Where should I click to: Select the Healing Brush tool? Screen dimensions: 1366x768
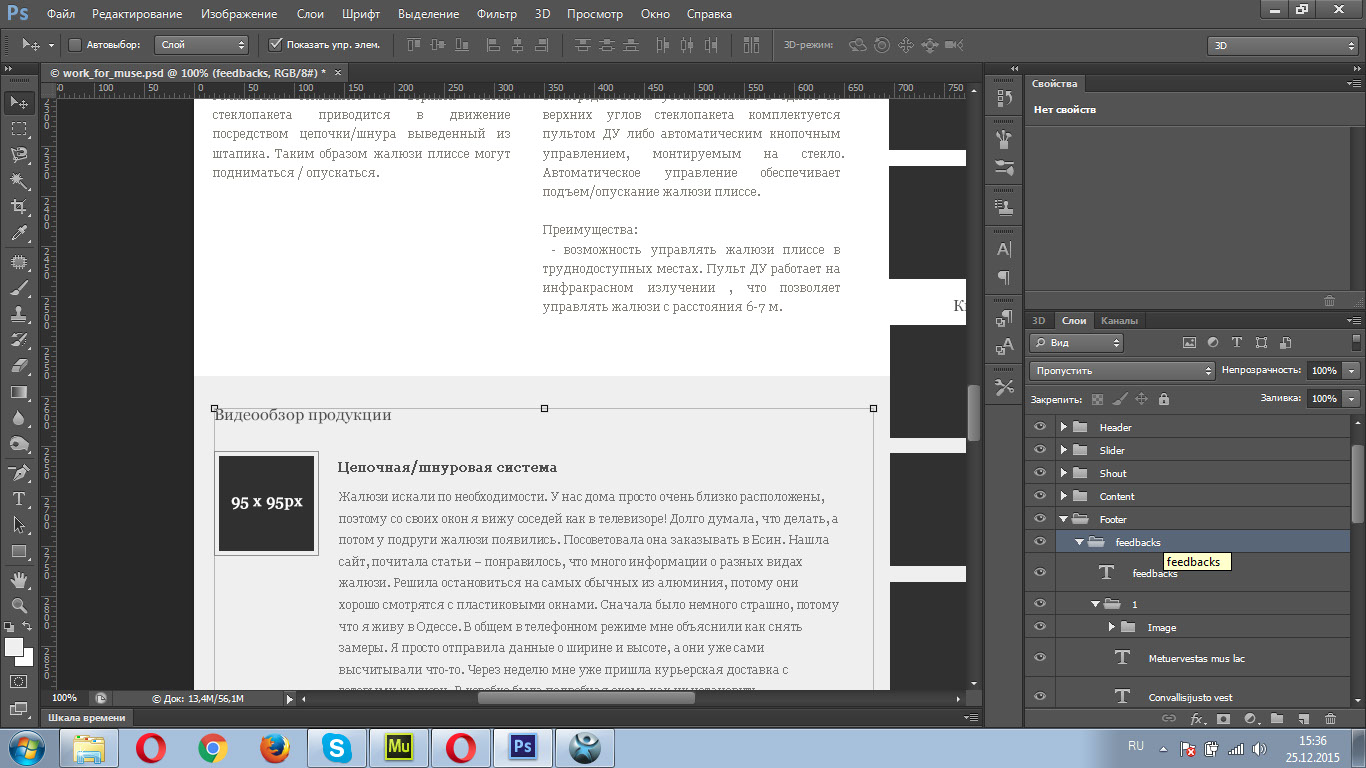pos(19,263)
